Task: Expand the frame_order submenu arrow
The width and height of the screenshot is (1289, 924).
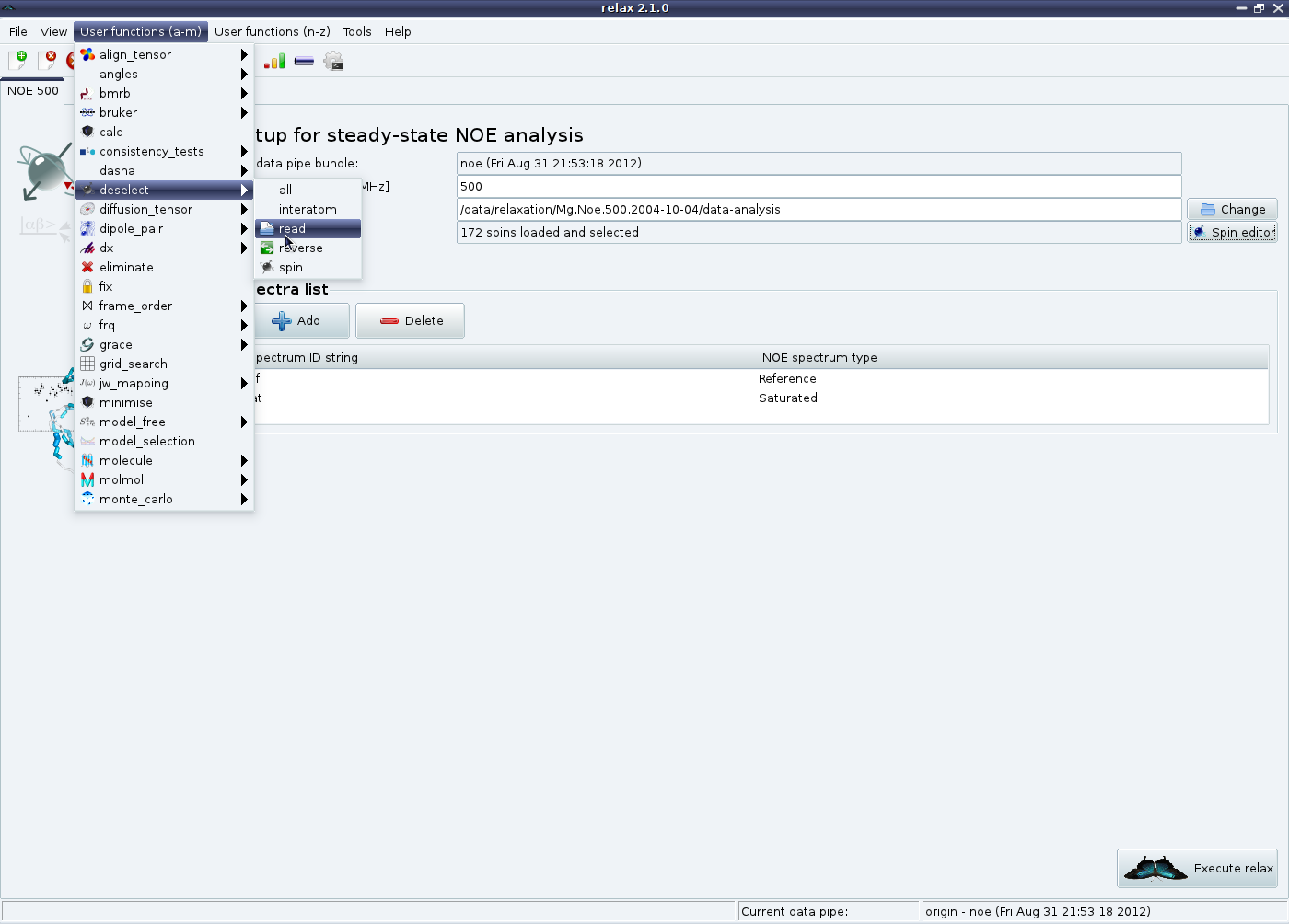Action: (244, 306)
